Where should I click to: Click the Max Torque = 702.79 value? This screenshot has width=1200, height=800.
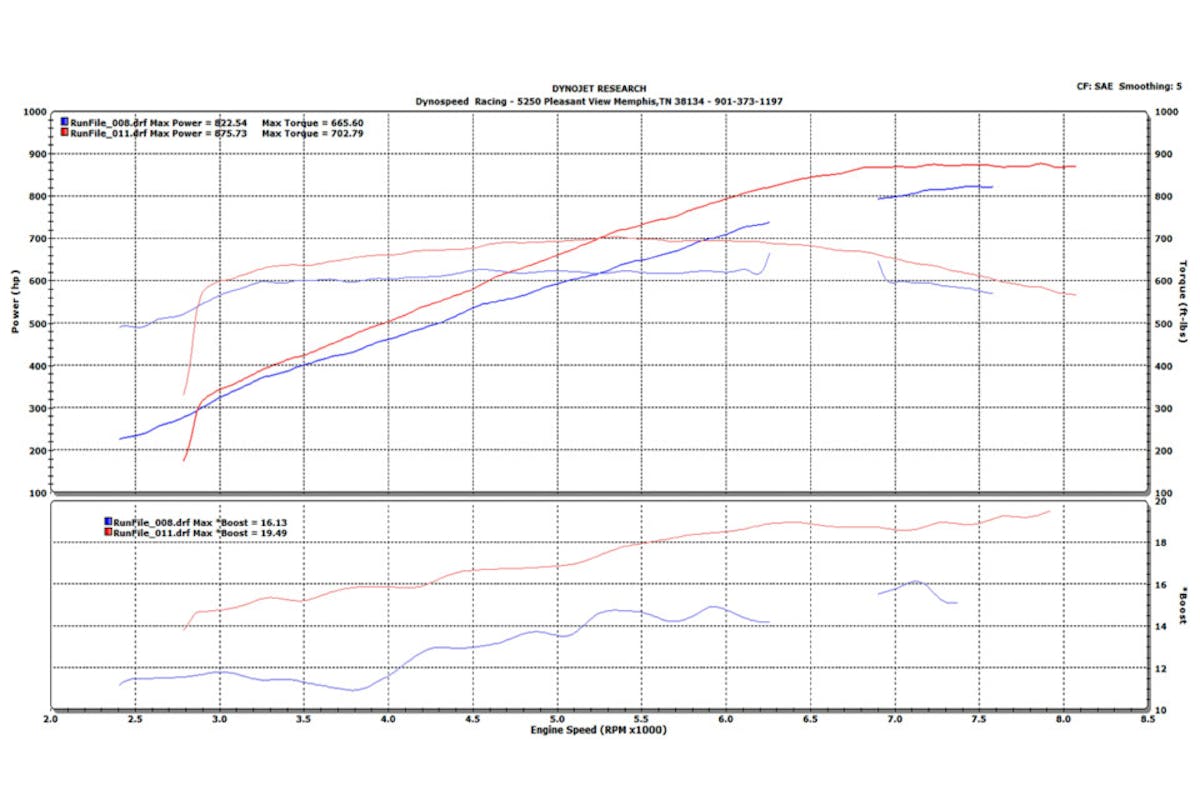click(312, 133)
